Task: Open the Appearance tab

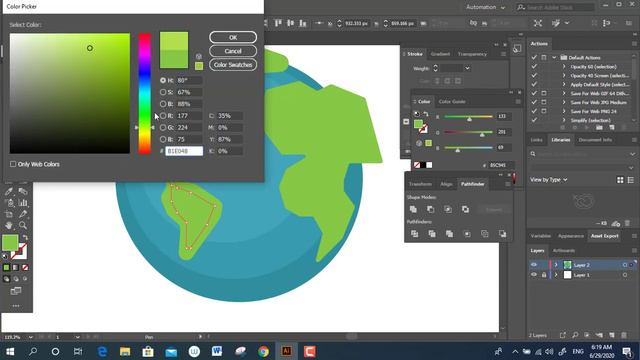Action: pyautogui.click(x=571, y=236)
